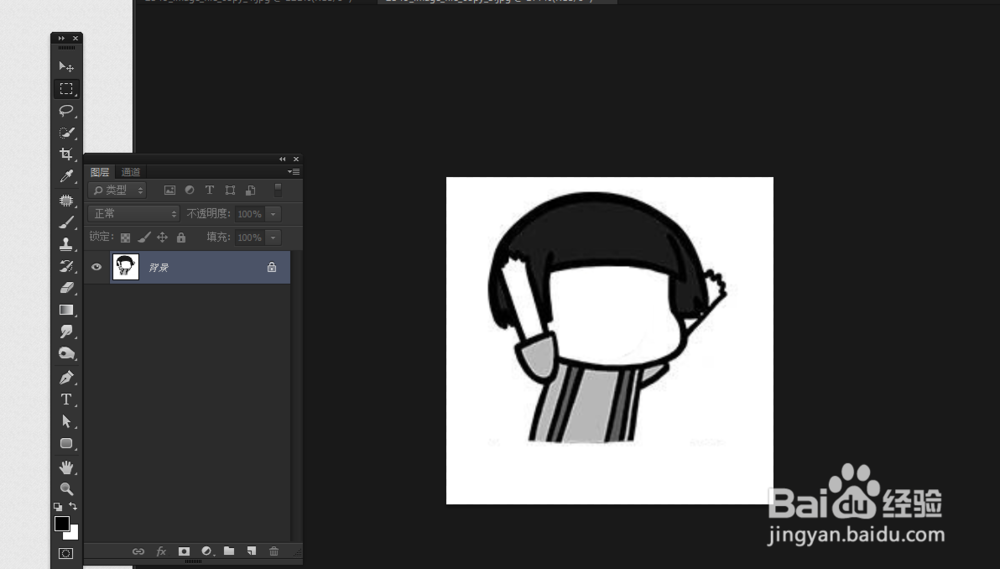
Task: Select the Move tool
Action: click(x=66, y=67)
